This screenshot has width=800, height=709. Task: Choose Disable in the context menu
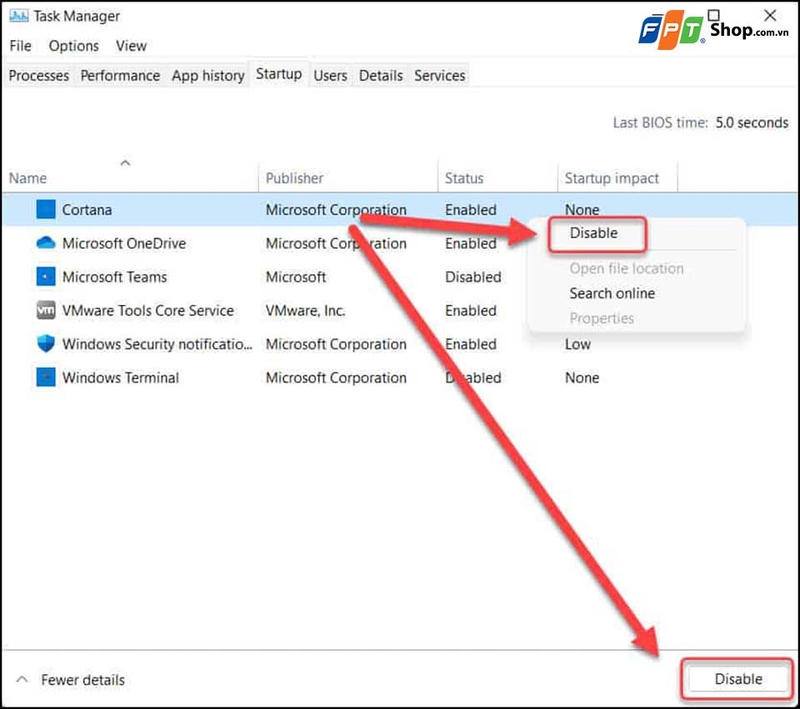click(594, 233)
